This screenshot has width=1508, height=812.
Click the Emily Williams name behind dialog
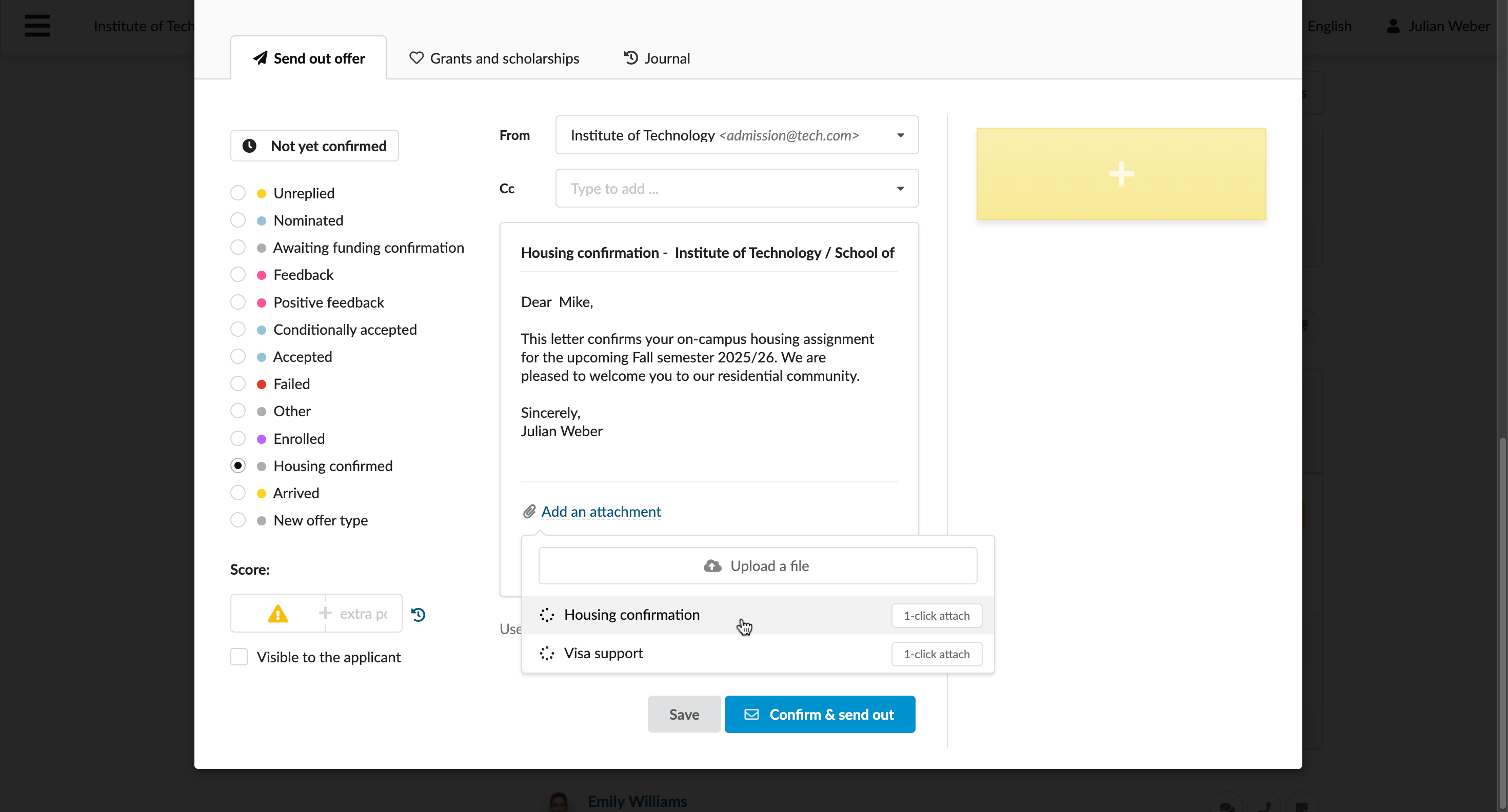click(x=637, y=801)
